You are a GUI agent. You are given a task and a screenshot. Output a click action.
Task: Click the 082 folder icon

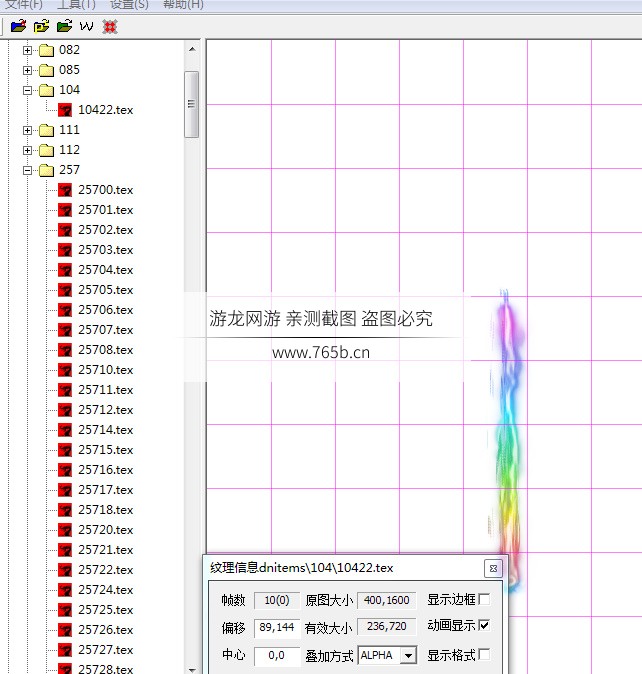click(46, 50)
